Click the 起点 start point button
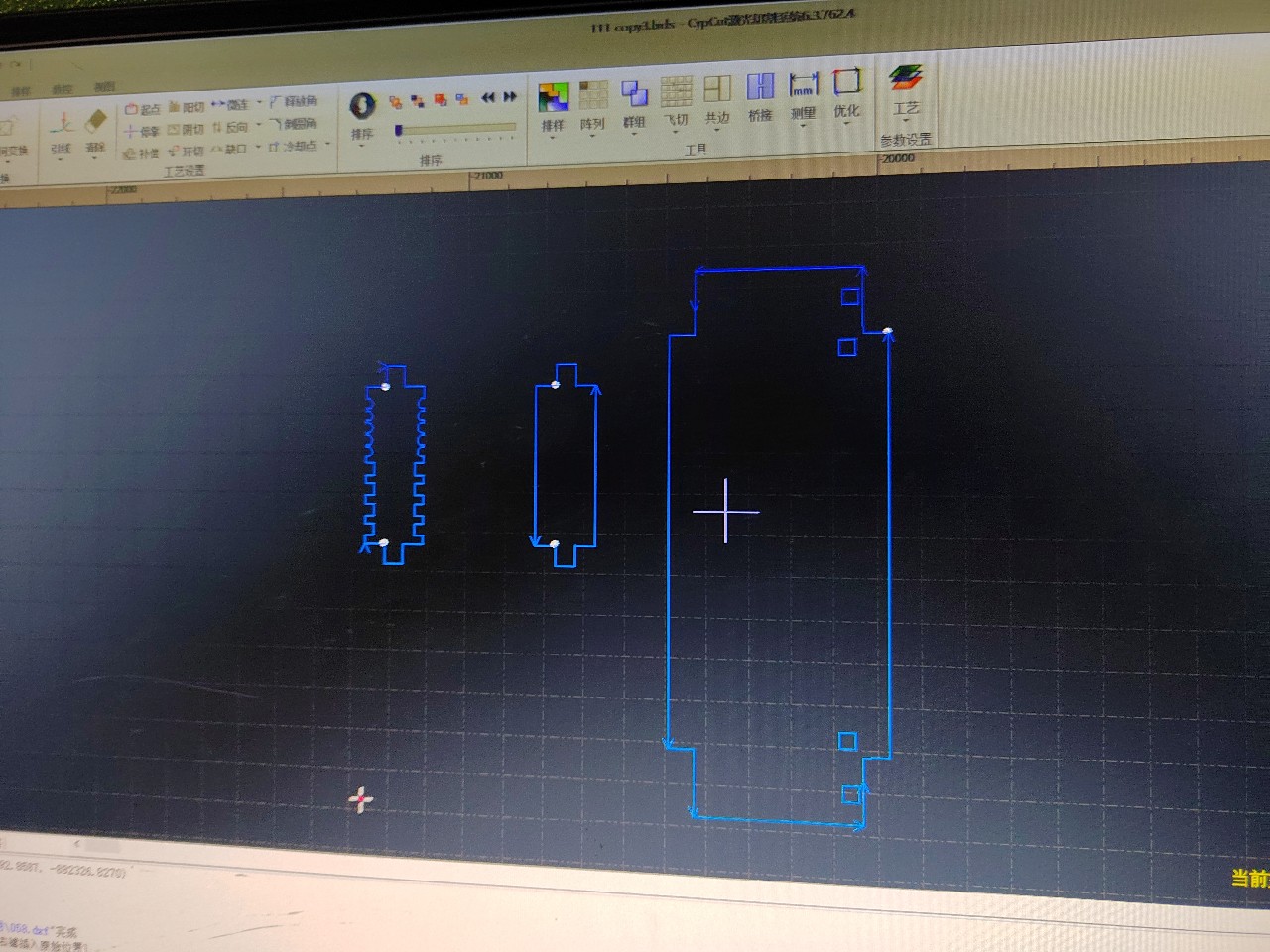The width and height of the screenshot is (1270, 952). pos(143,109)
